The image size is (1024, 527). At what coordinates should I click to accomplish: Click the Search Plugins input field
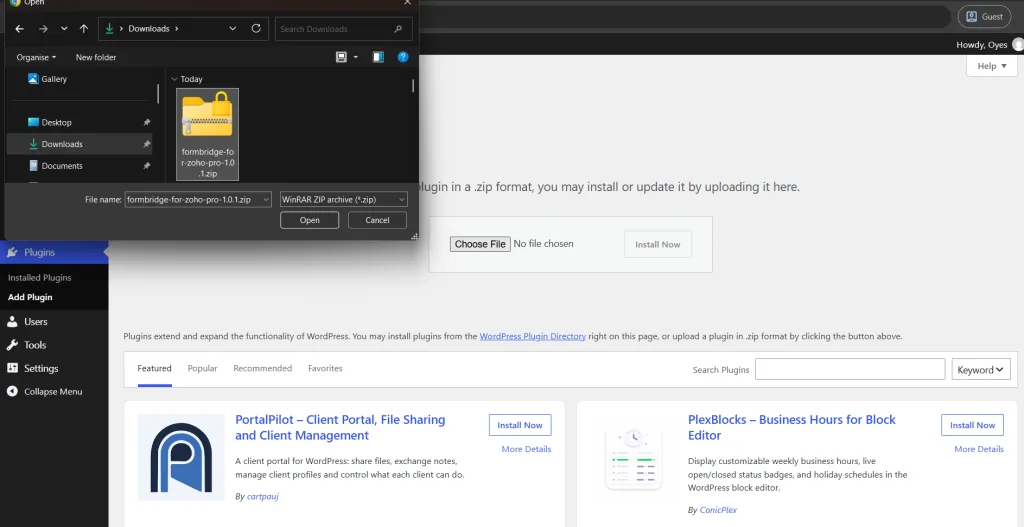(x=850, y=370)
